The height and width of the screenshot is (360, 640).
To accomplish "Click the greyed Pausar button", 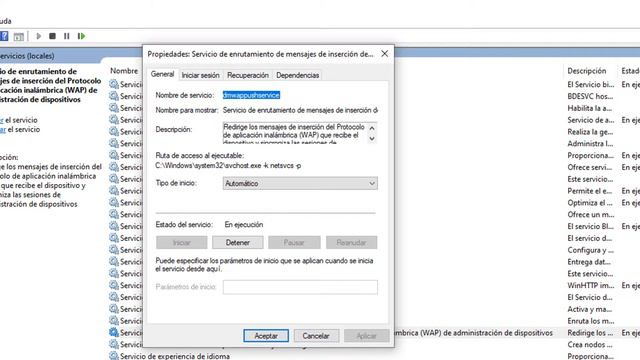I will [x=294, y=242].
